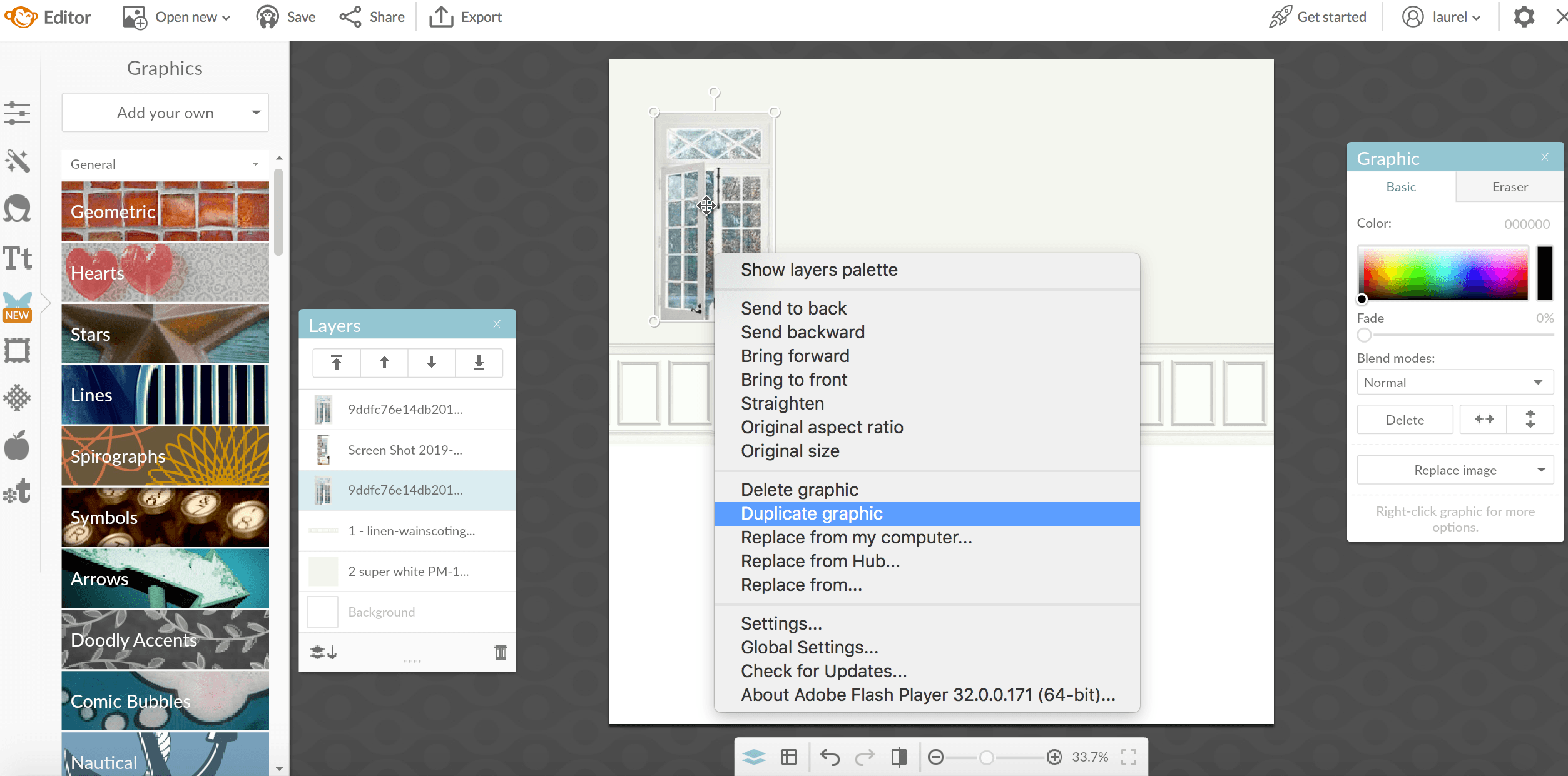Click the trash icon in Layers panel
1568x776 pixels.
click(501, 652)
